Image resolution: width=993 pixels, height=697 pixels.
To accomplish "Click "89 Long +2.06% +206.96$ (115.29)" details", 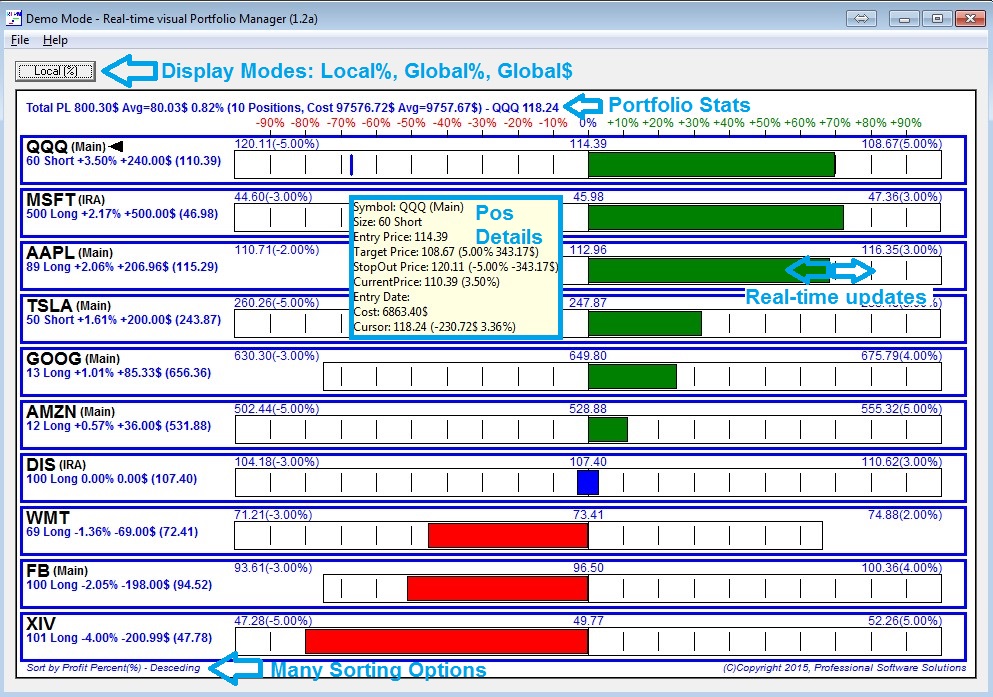I will click(x=122, y=267).
